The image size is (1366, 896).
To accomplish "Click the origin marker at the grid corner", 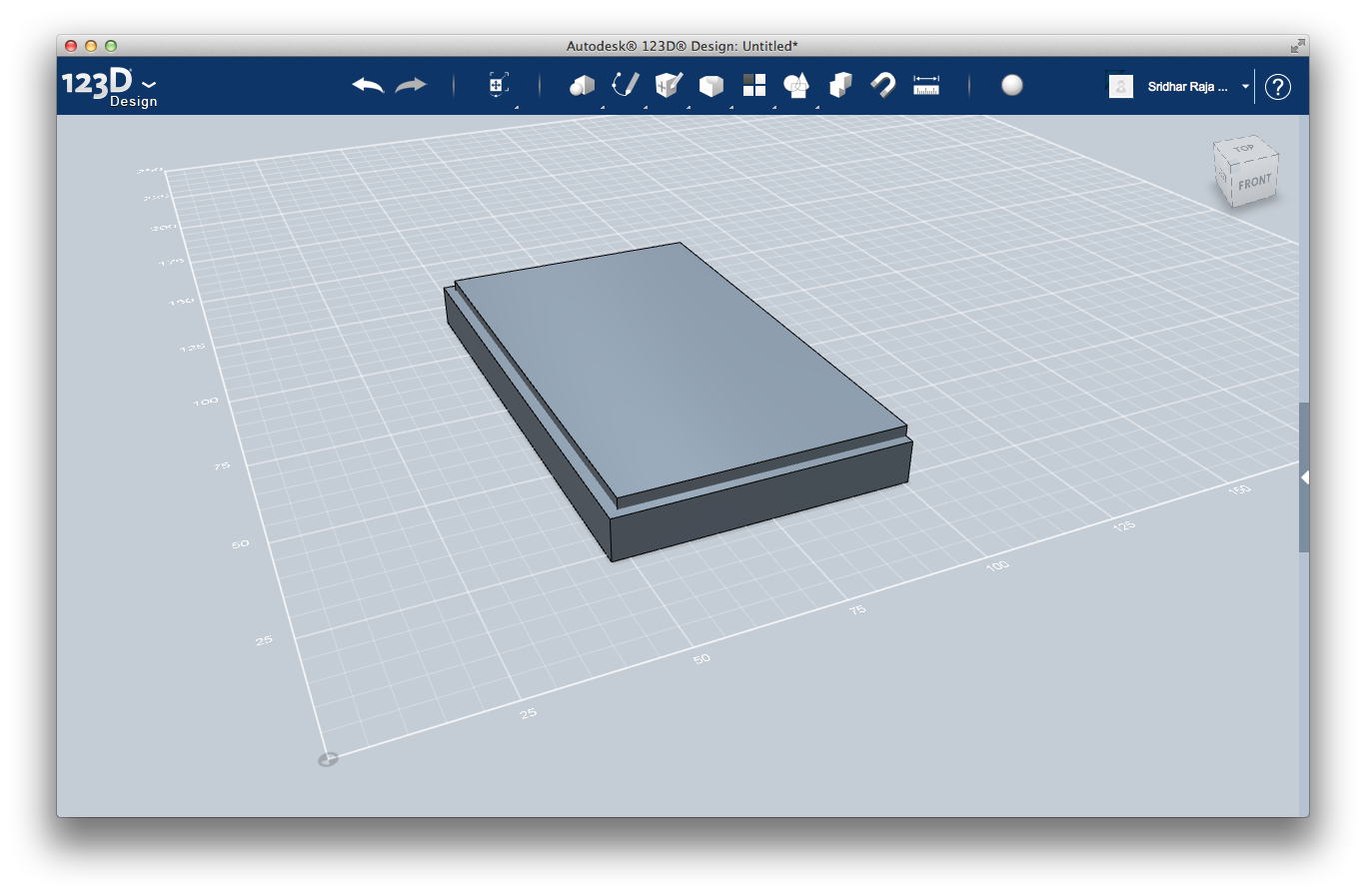I will pyautogui.click(x=328, y=759).
